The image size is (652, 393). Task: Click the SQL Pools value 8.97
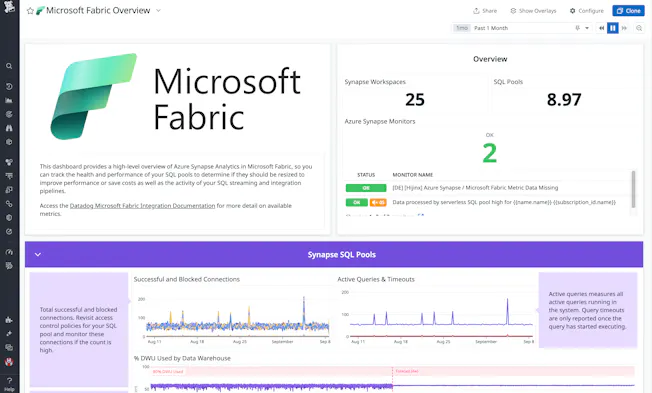click(564, 99)
